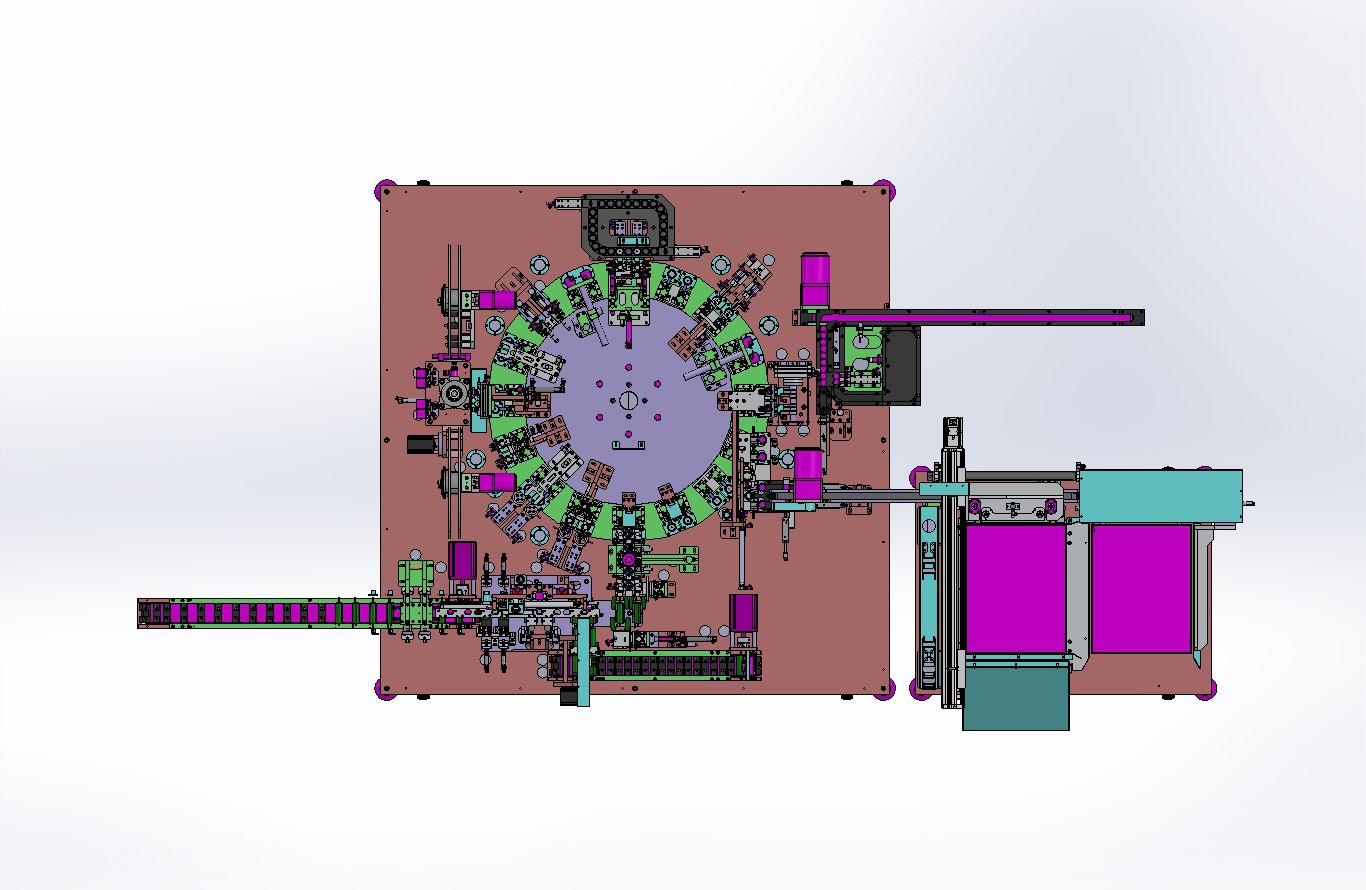The height and width of the screenshot is (890, 1366).
Task: Select the right magenta panel on right station
Action: [x=1141, y=588]
